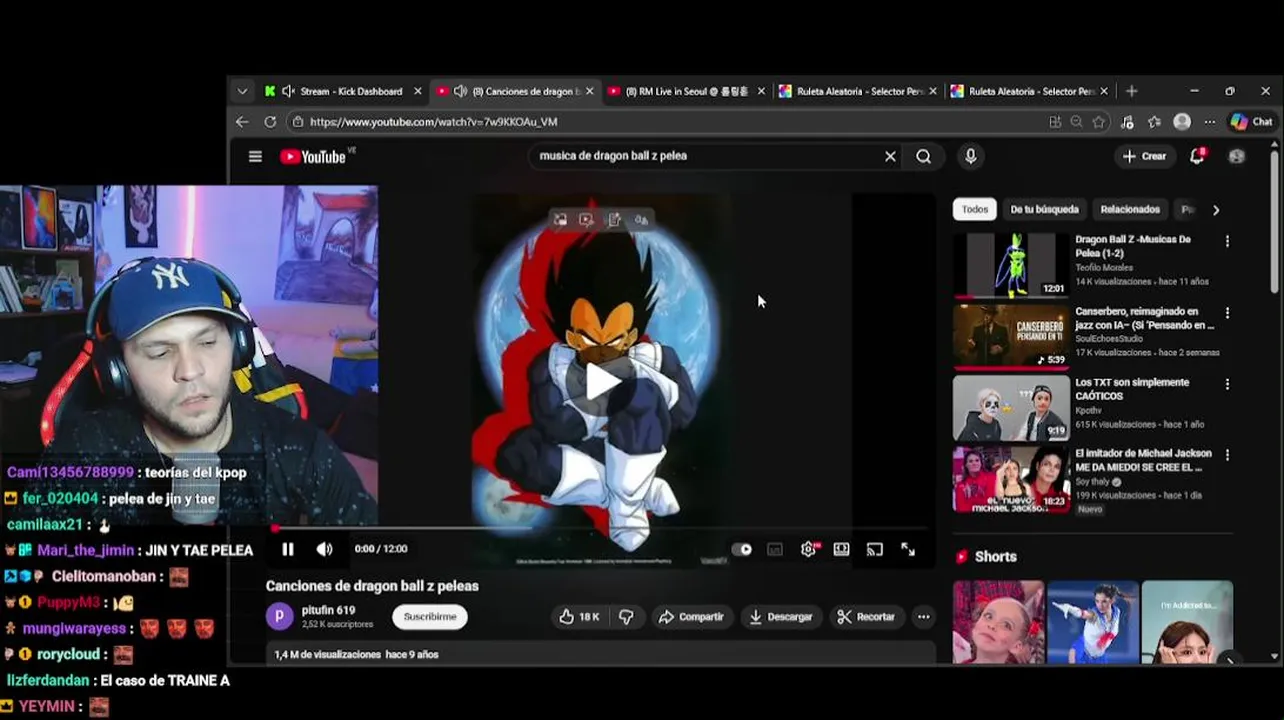This screenshot has height=720, width=1284.
Task: Open the browser zoom indicator
Action: (1077, 122)
